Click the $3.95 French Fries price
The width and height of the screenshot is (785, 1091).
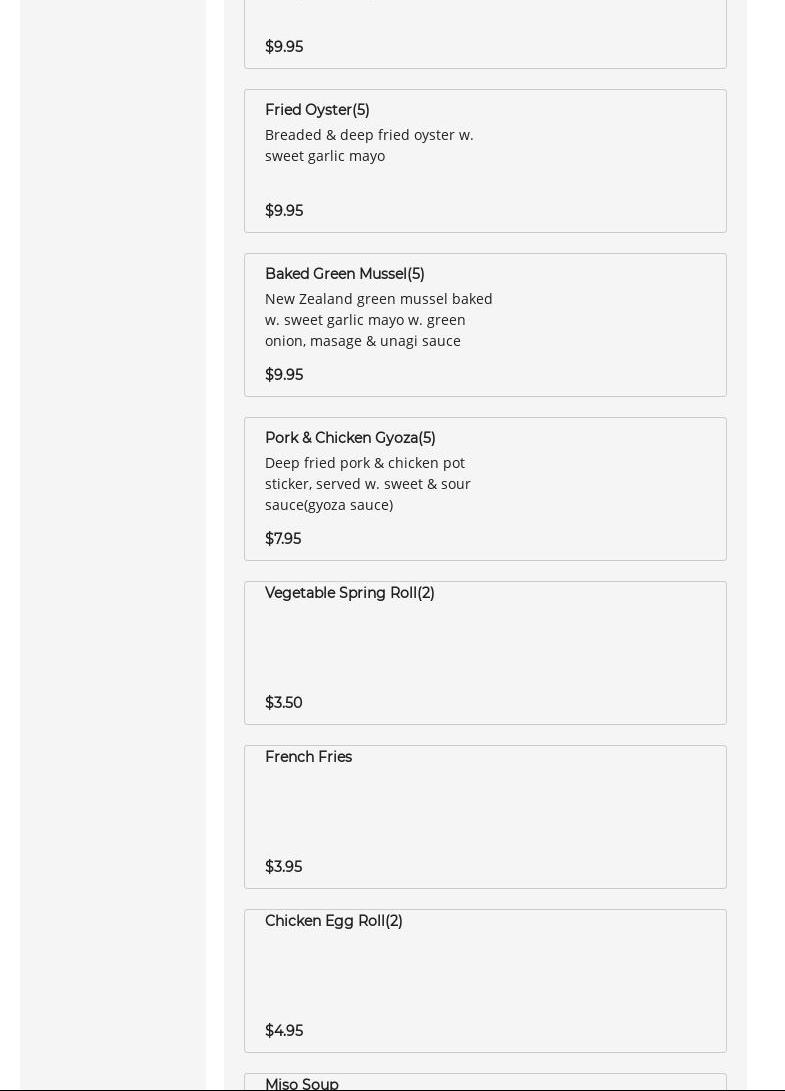(x=283, y=867)
